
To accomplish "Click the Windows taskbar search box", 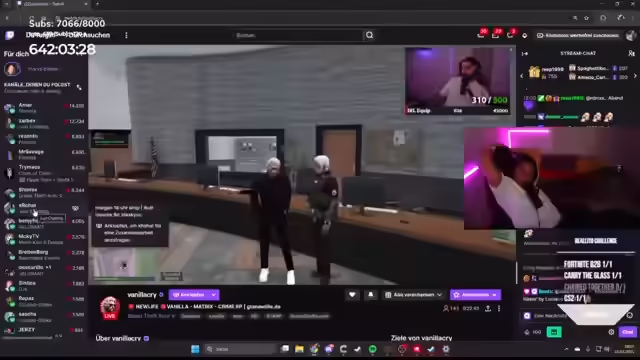I will (x=241, y=349).
